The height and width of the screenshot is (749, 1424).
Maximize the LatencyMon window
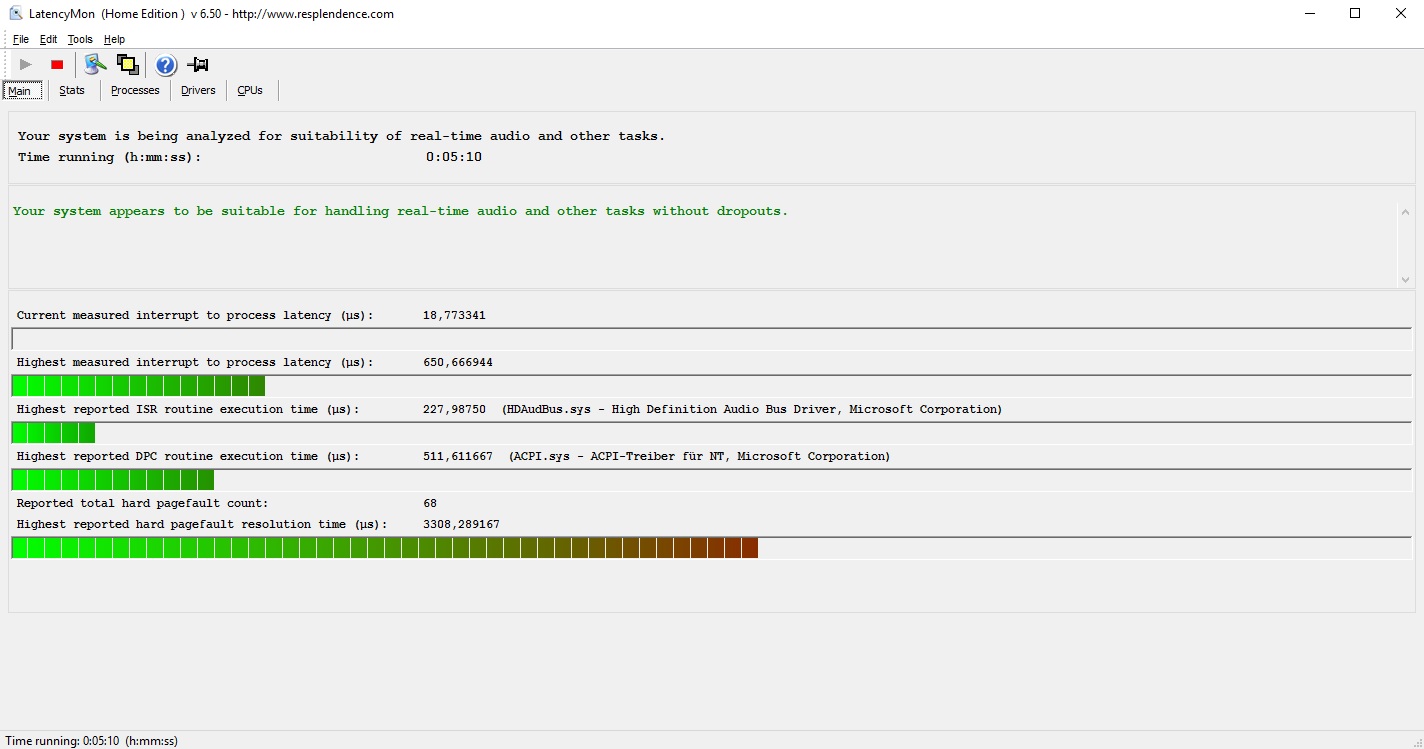(x=1355, y=14)
